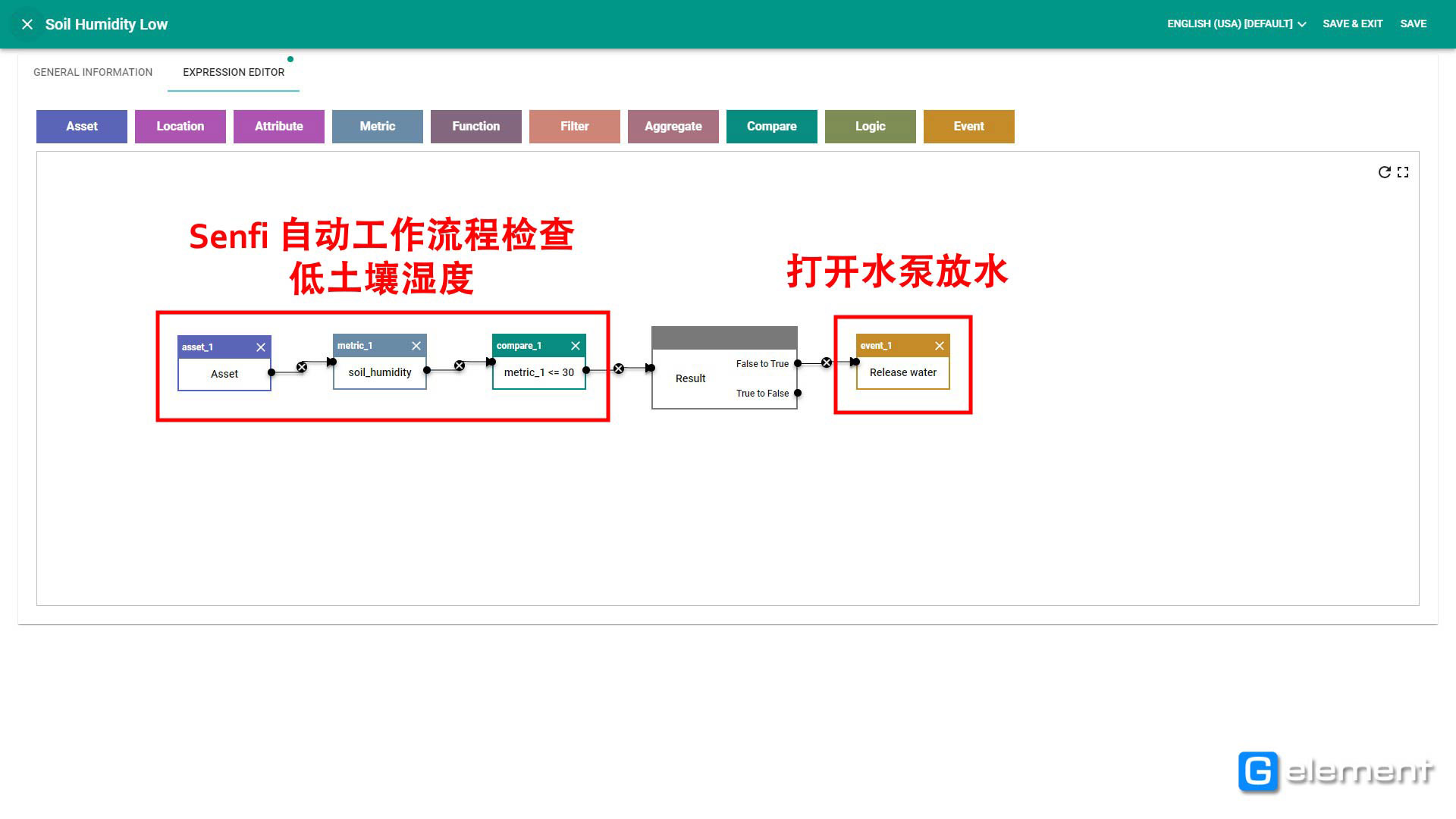Add a Function node

point(476,127)
